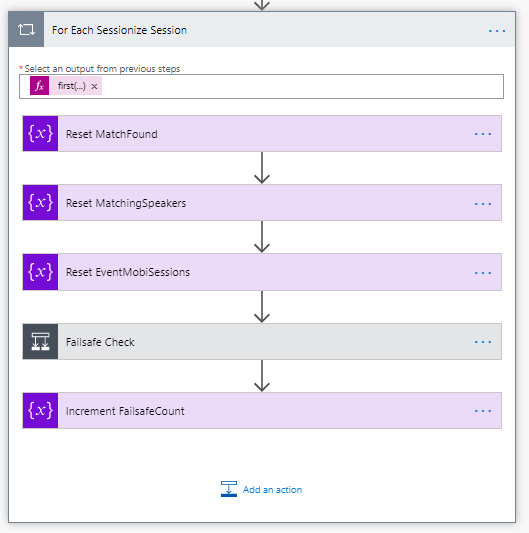The height and width of the screenshot is (533, 529).
Task: Click the Increment FailsafeCount variable icon
Action: [40, 410]
